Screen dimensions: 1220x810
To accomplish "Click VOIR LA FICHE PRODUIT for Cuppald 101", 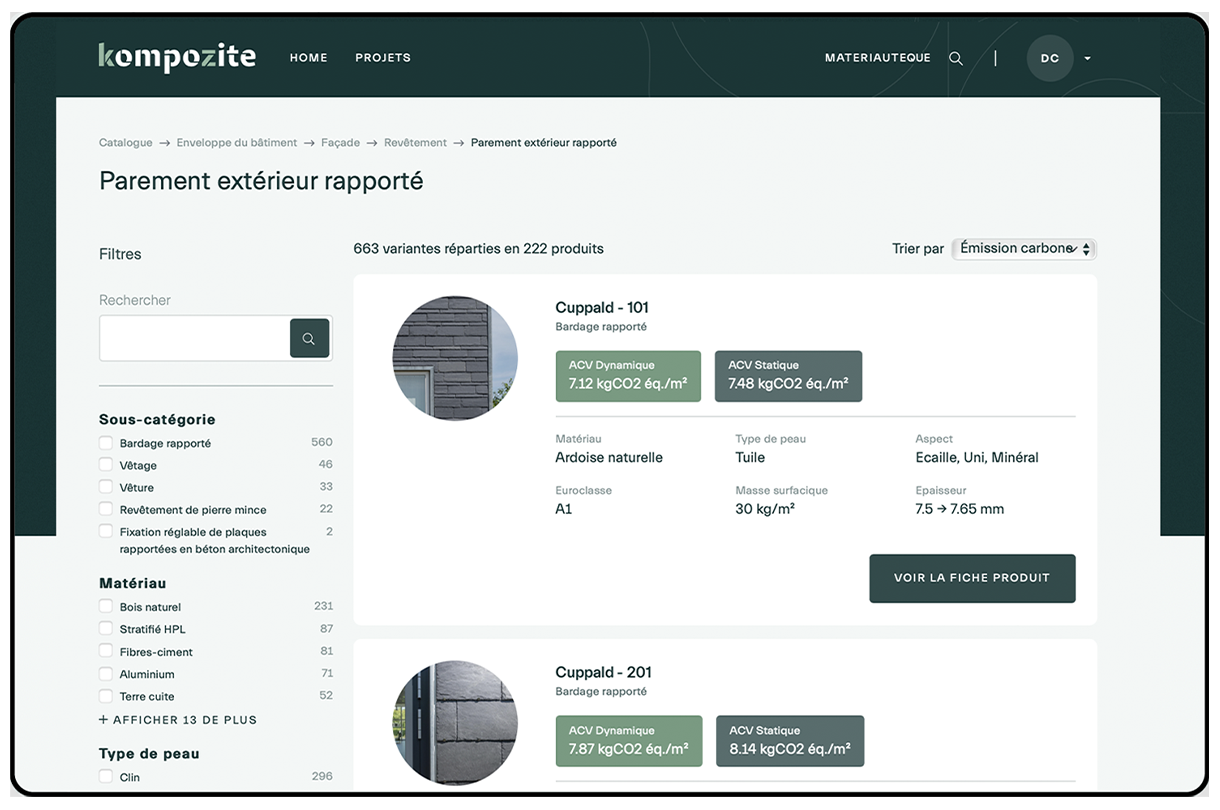I will [x=972, y=578].
